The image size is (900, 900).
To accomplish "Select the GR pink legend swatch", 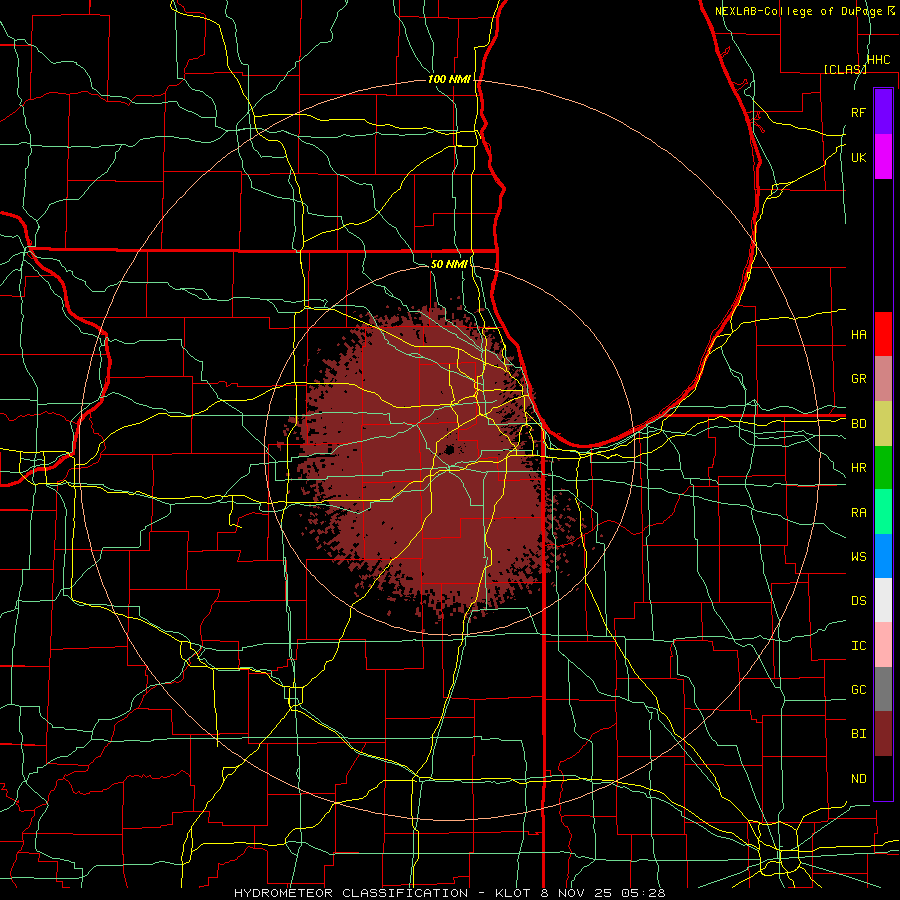I will (x=883, y=378).
